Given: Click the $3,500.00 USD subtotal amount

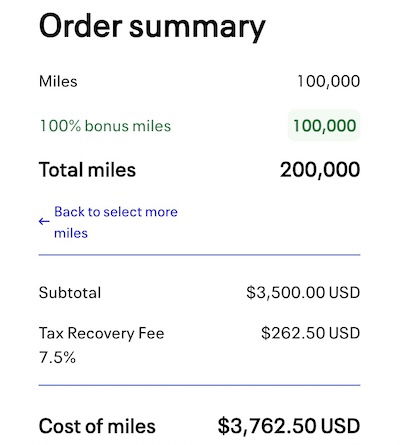Looking at the screenshot, I should (303, 293).
